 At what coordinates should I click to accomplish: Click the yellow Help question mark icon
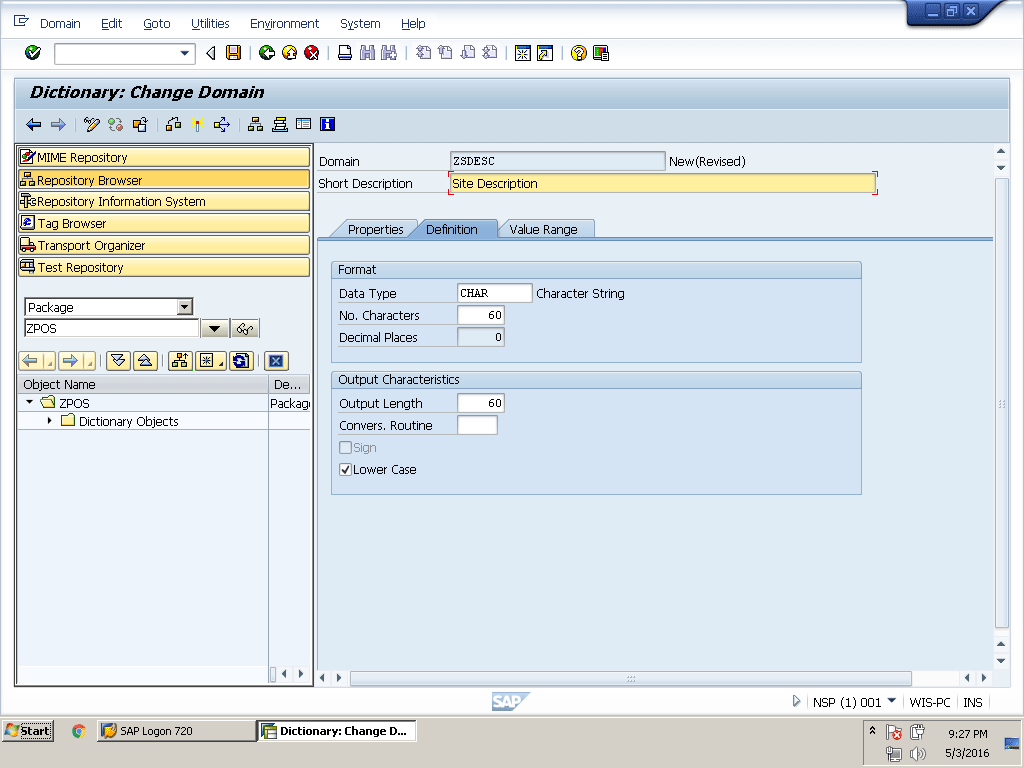(x=578, y=53)
